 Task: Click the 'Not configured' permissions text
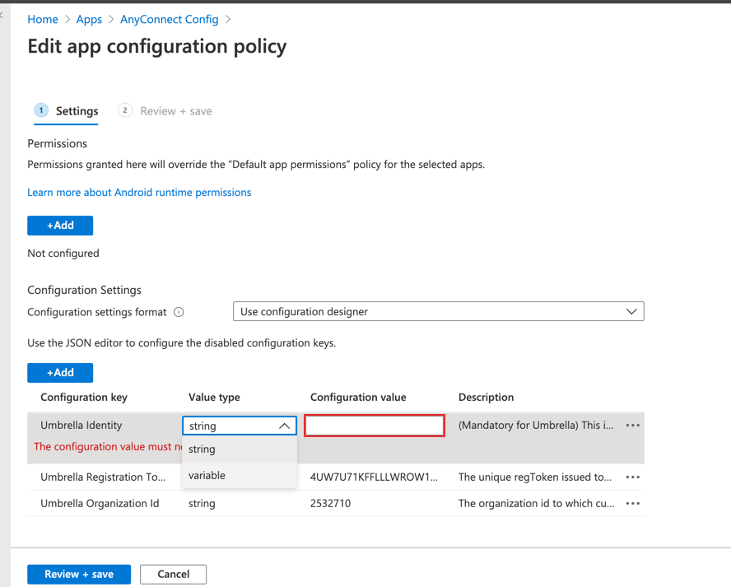click(63, 253)
